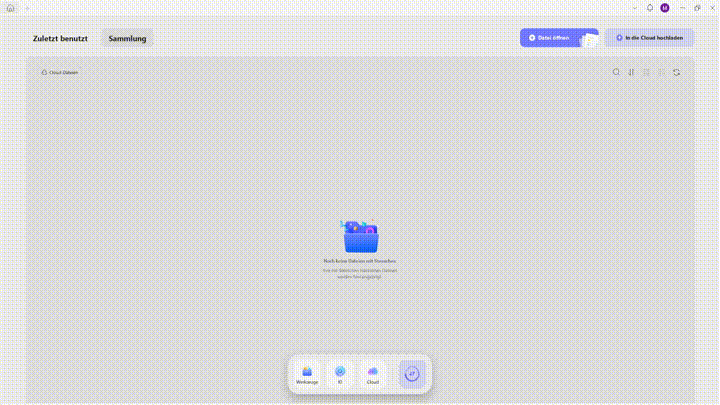The image size is (720, 405).
Task: Refresh the file list
Action: [676, 72]
